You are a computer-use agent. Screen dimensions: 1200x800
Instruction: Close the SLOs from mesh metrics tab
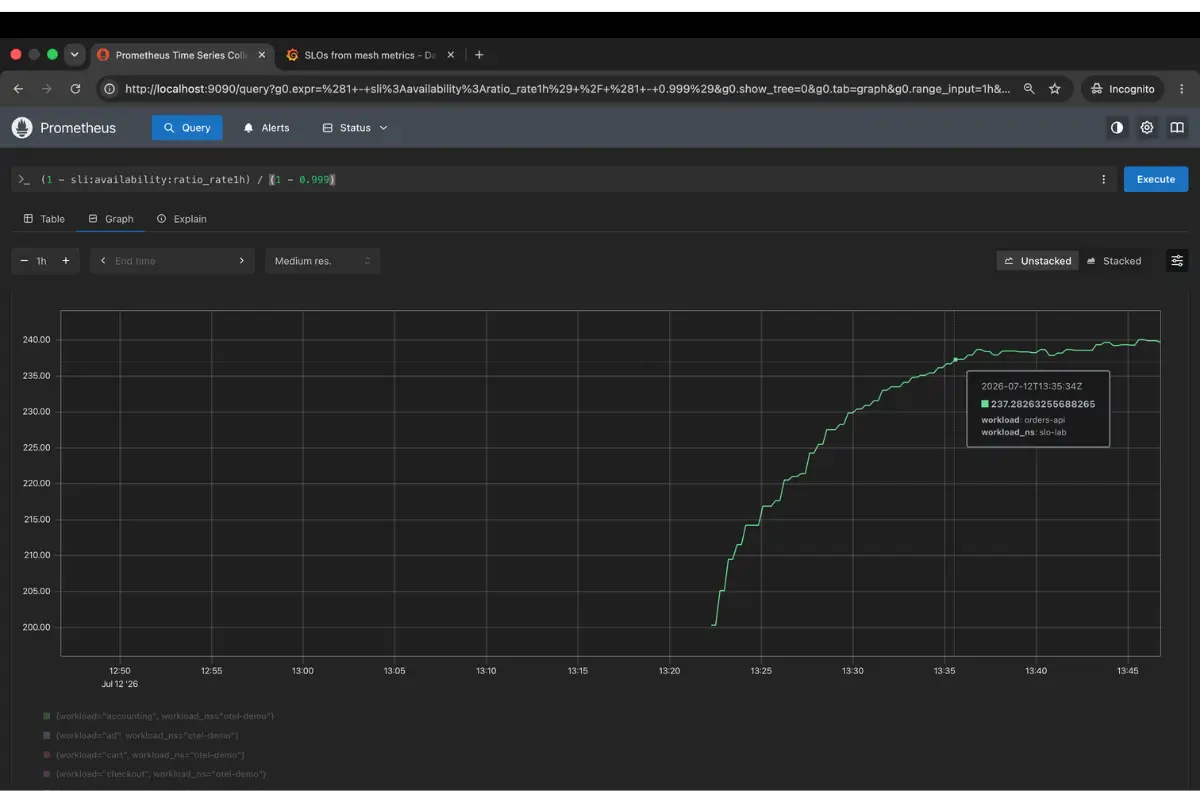point(451,55)
